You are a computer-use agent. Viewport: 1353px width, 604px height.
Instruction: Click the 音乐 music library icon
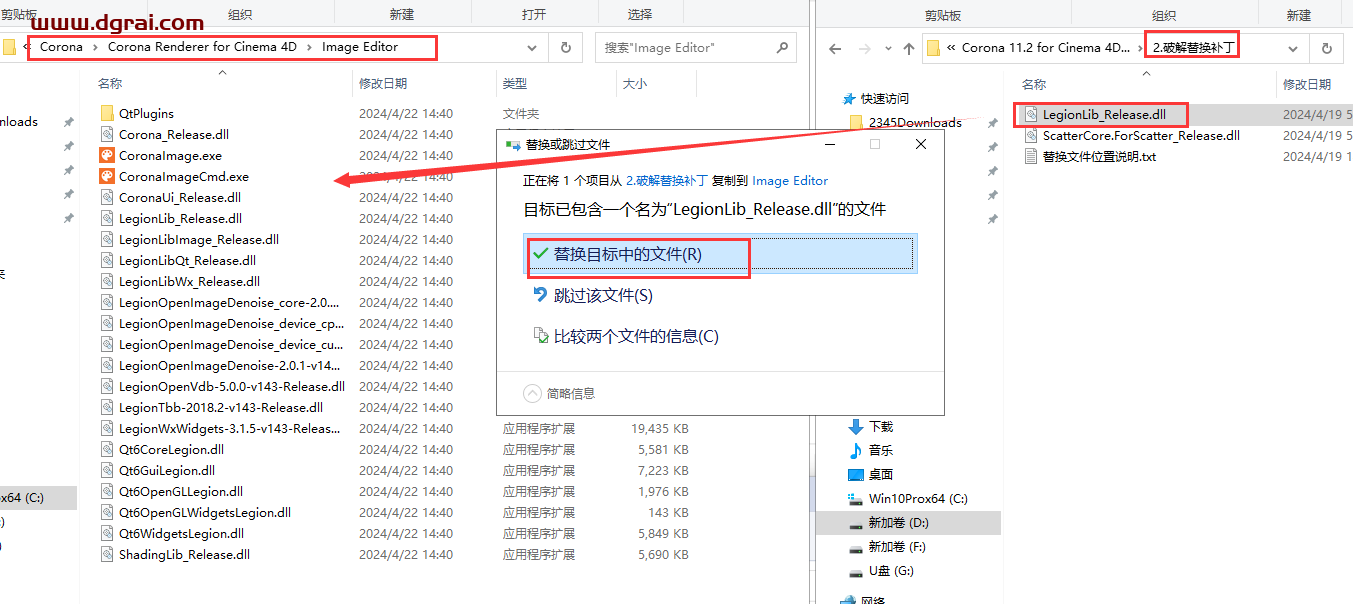[x=856, y=450]
